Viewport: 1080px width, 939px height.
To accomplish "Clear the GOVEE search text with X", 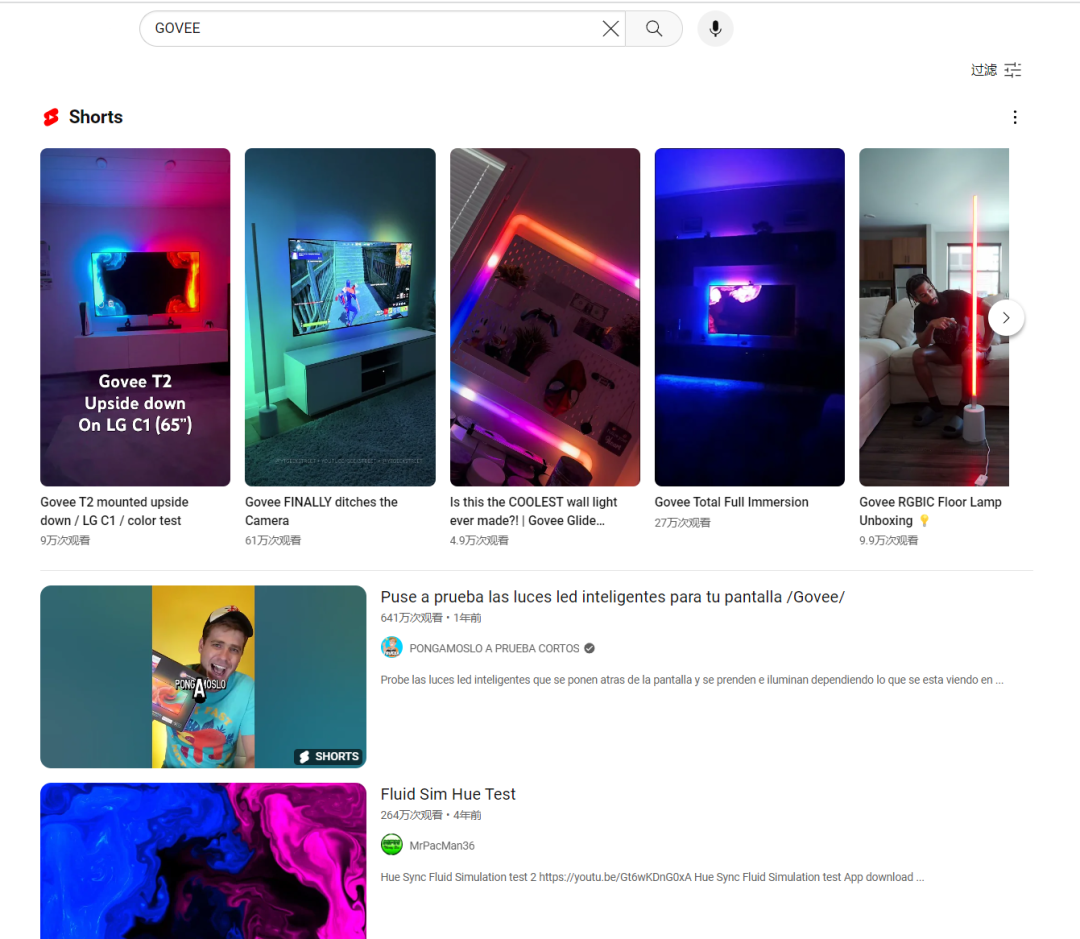I will coord(610,28).
